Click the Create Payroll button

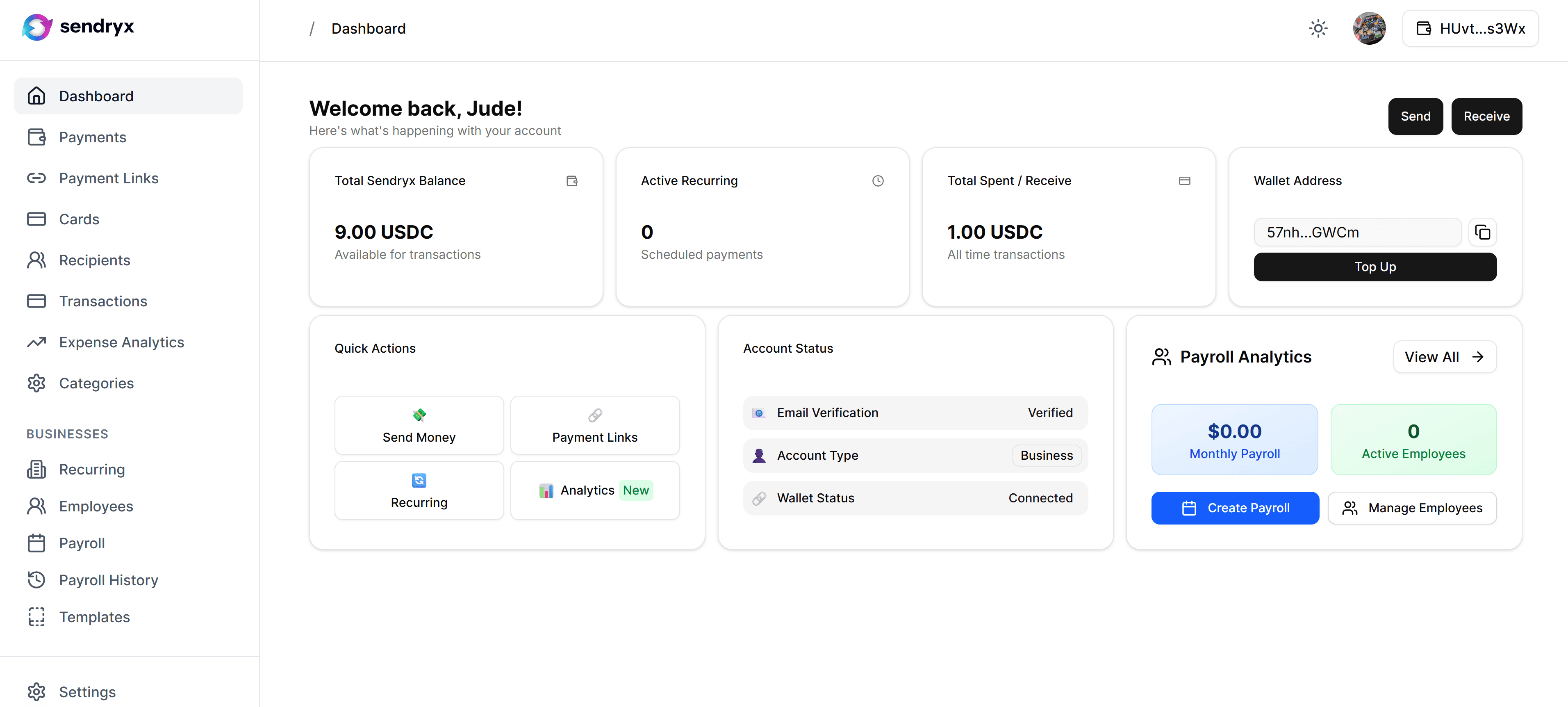1234,508
